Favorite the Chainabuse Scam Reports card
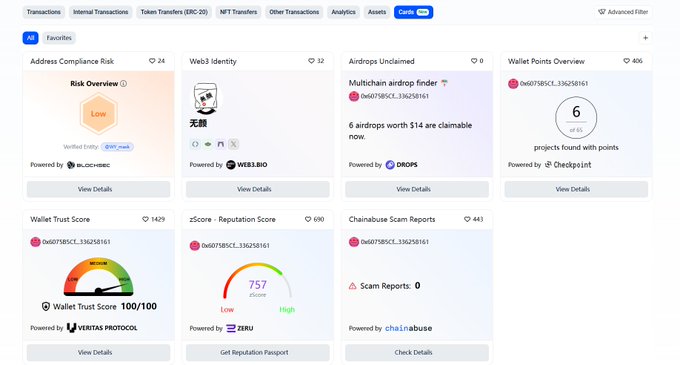Viewport: 680px width, 365px height. click(x=467, y=219)
